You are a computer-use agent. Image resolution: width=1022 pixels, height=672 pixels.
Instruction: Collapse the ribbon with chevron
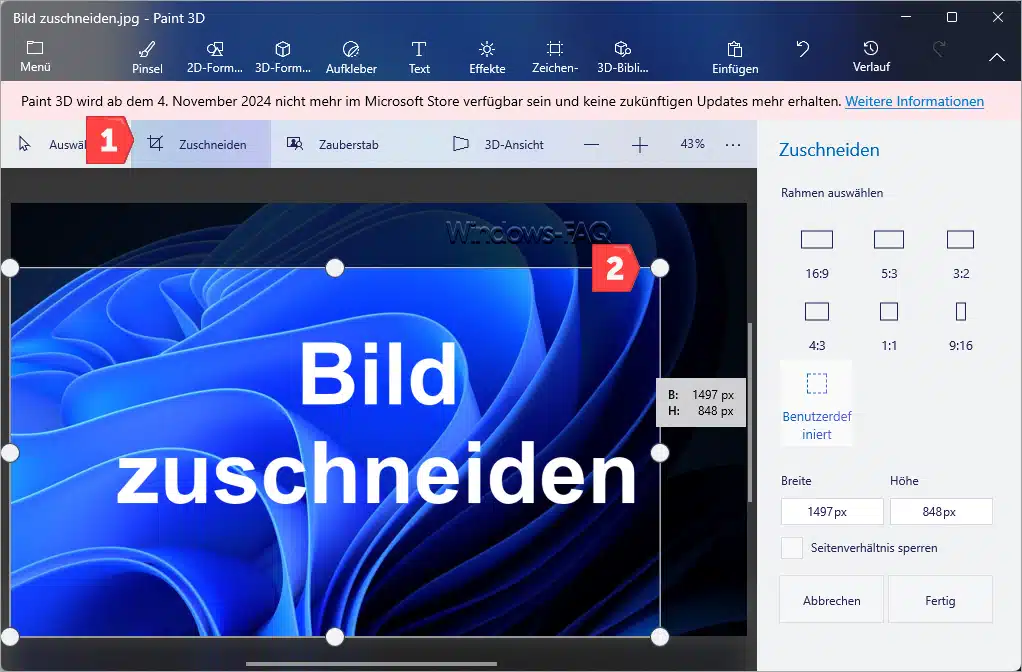[x=997, y=57]
